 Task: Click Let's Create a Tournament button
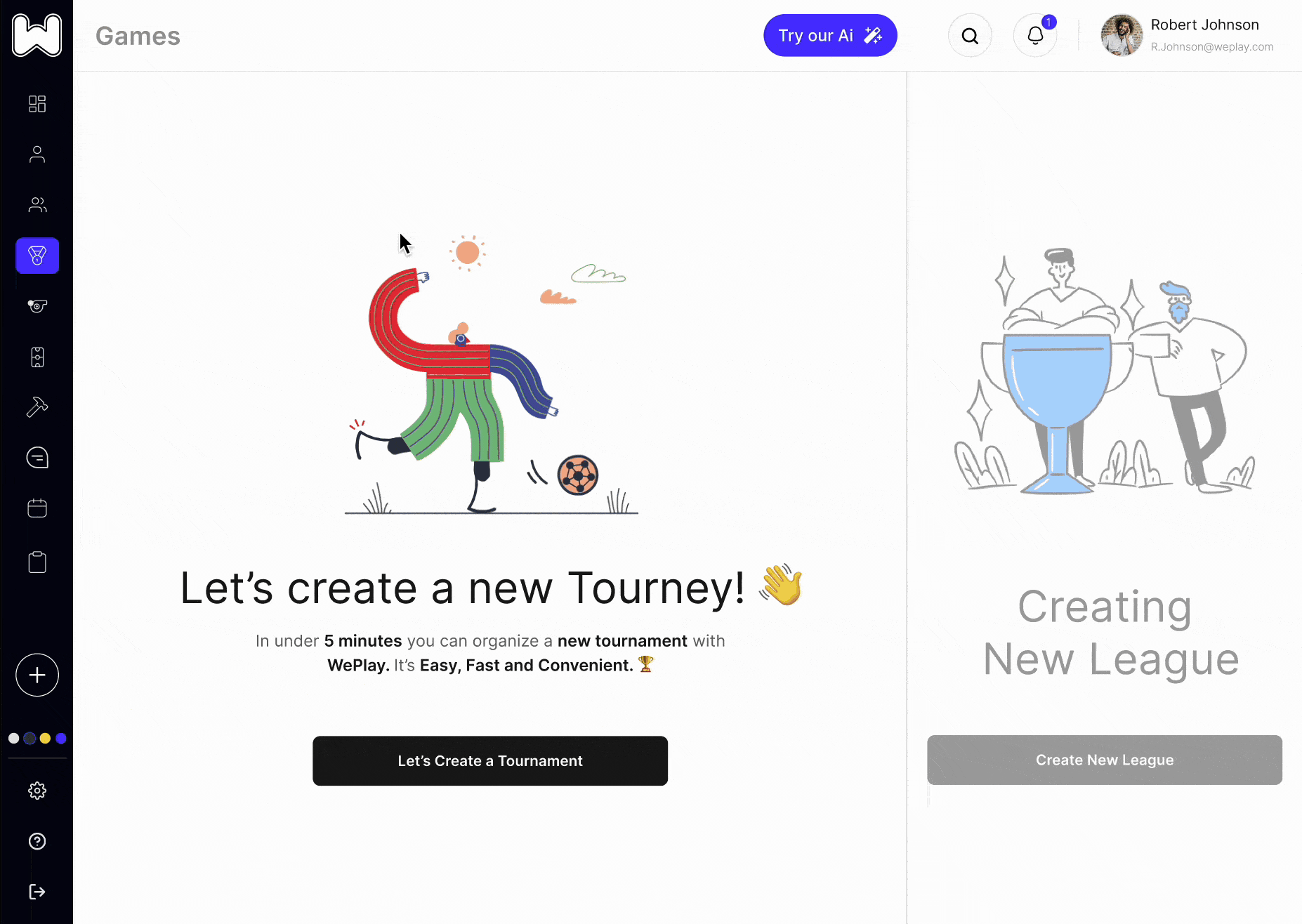490,760
